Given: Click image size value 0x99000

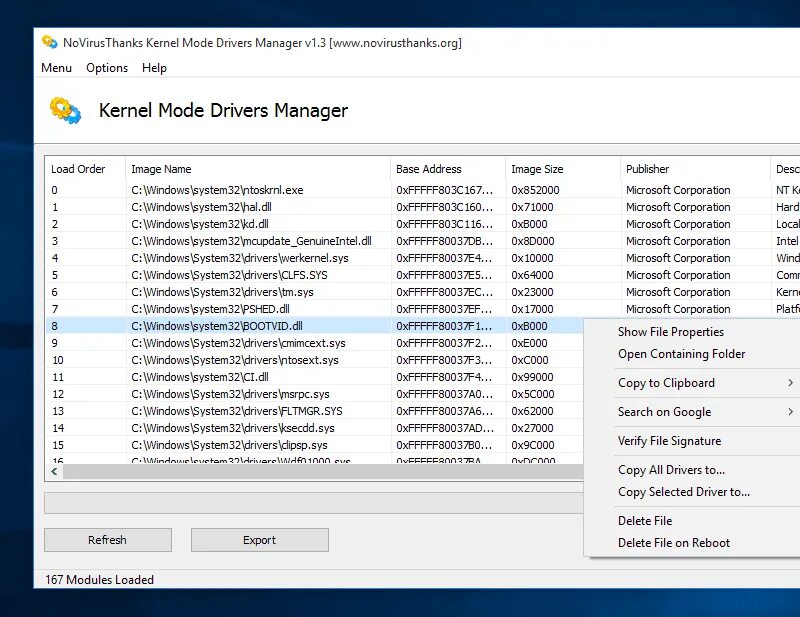Looking at the screenshot, I should pos(532,377).
